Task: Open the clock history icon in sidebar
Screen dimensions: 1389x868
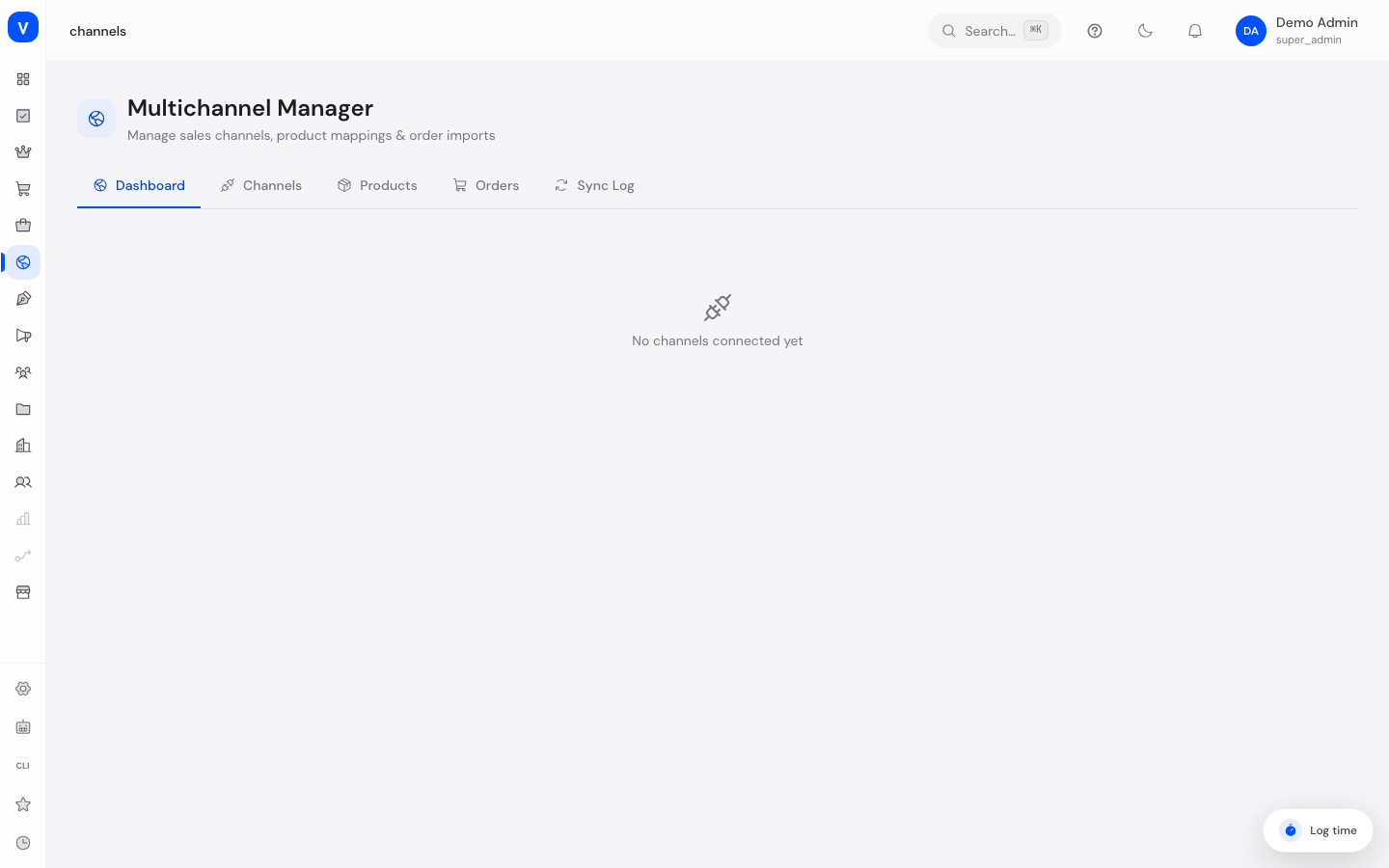Action: point(23,843)
